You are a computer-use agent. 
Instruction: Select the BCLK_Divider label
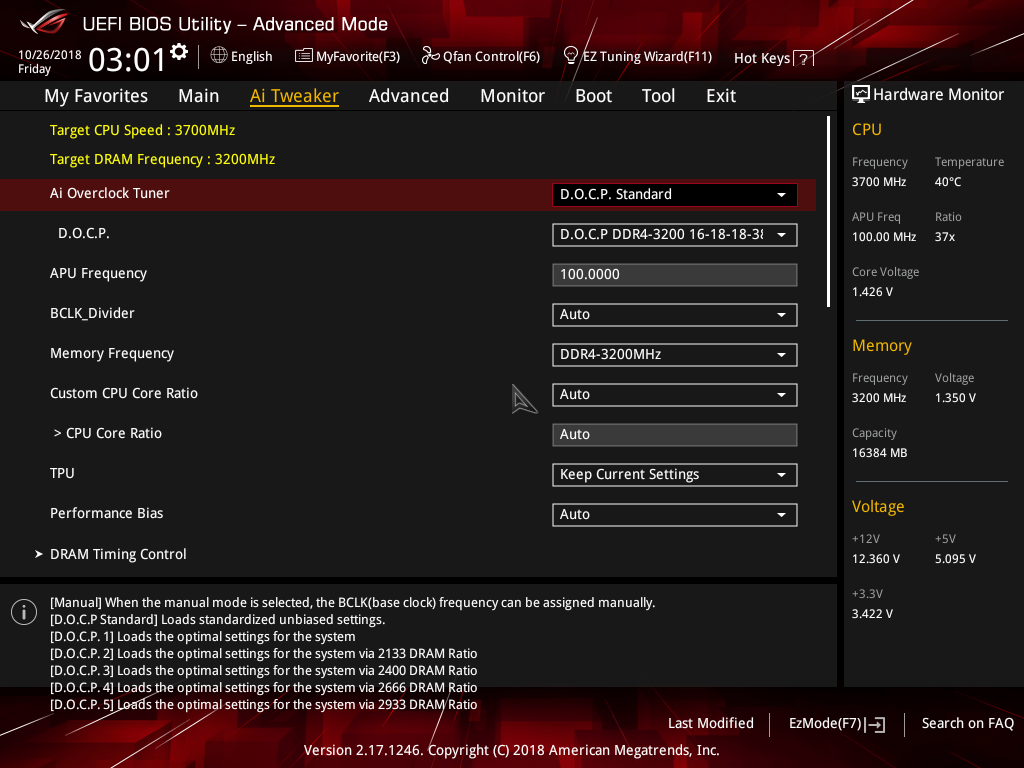coord(92,313)
